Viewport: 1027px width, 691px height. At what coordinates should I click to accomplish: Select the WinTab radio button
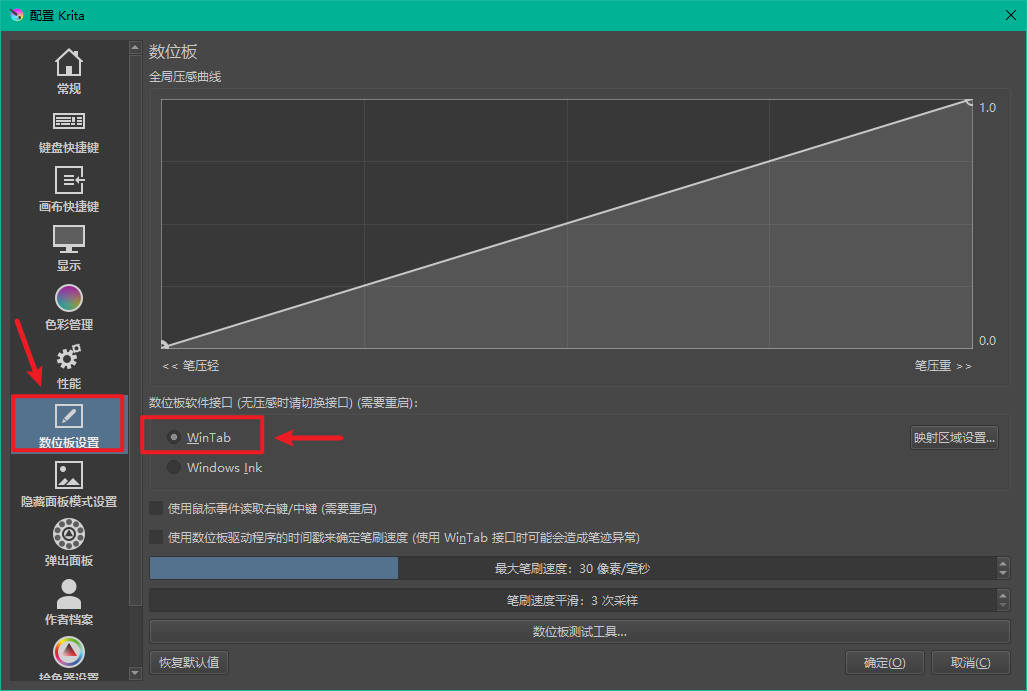[174, 437]
